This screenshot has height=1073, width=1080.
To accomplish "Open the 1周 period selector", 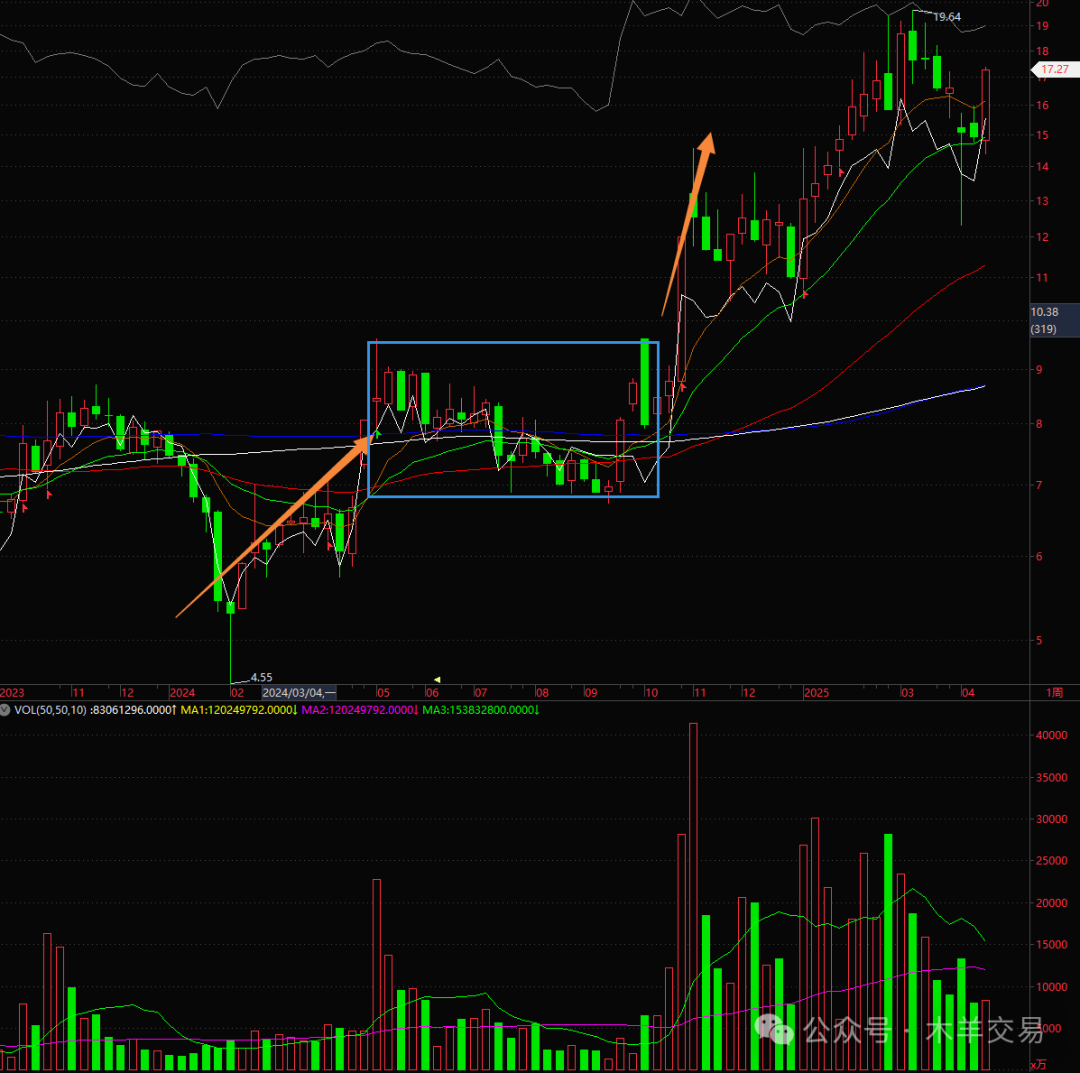I will [1055, 693].
